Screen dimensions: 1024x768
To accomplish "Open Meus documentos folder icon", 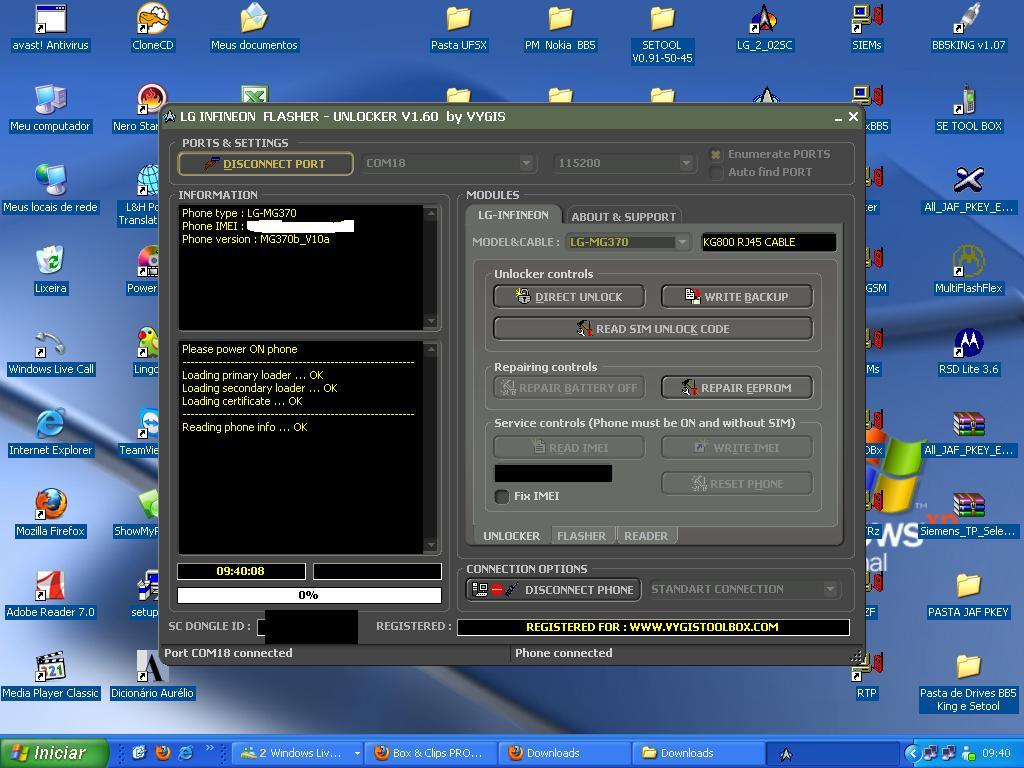I will point(254,27).
